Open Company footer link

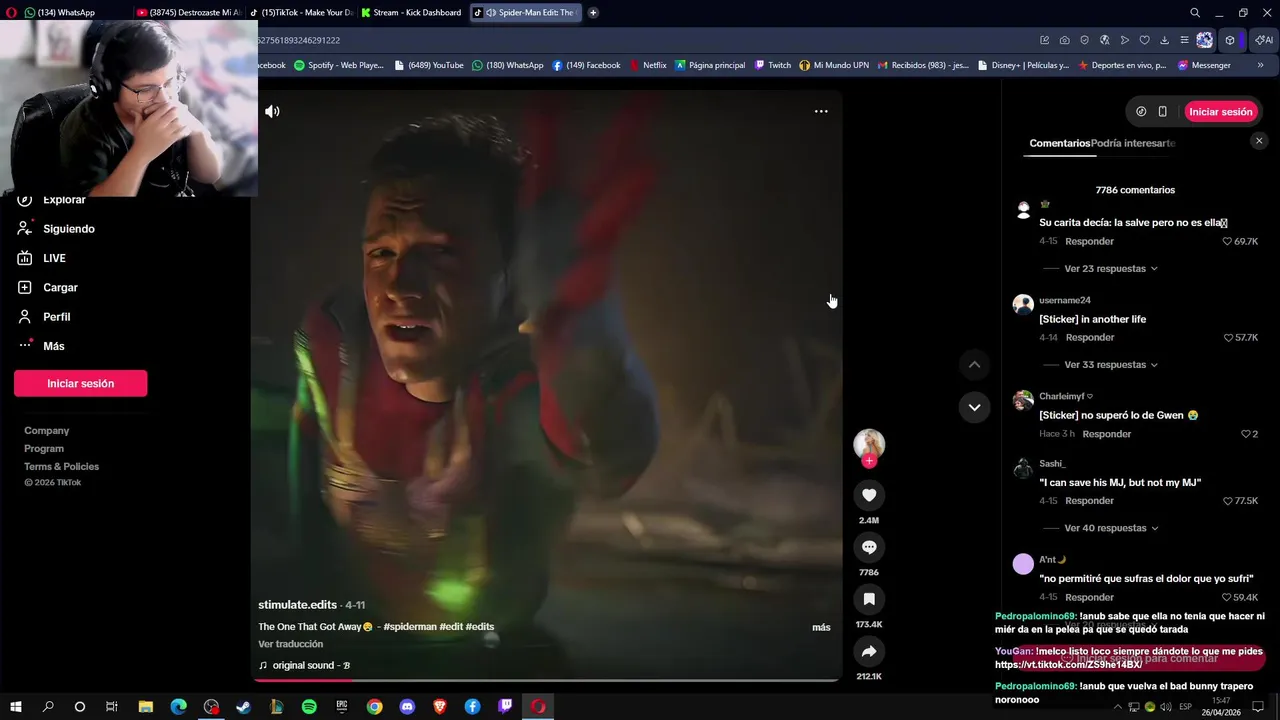coord(47,431)
